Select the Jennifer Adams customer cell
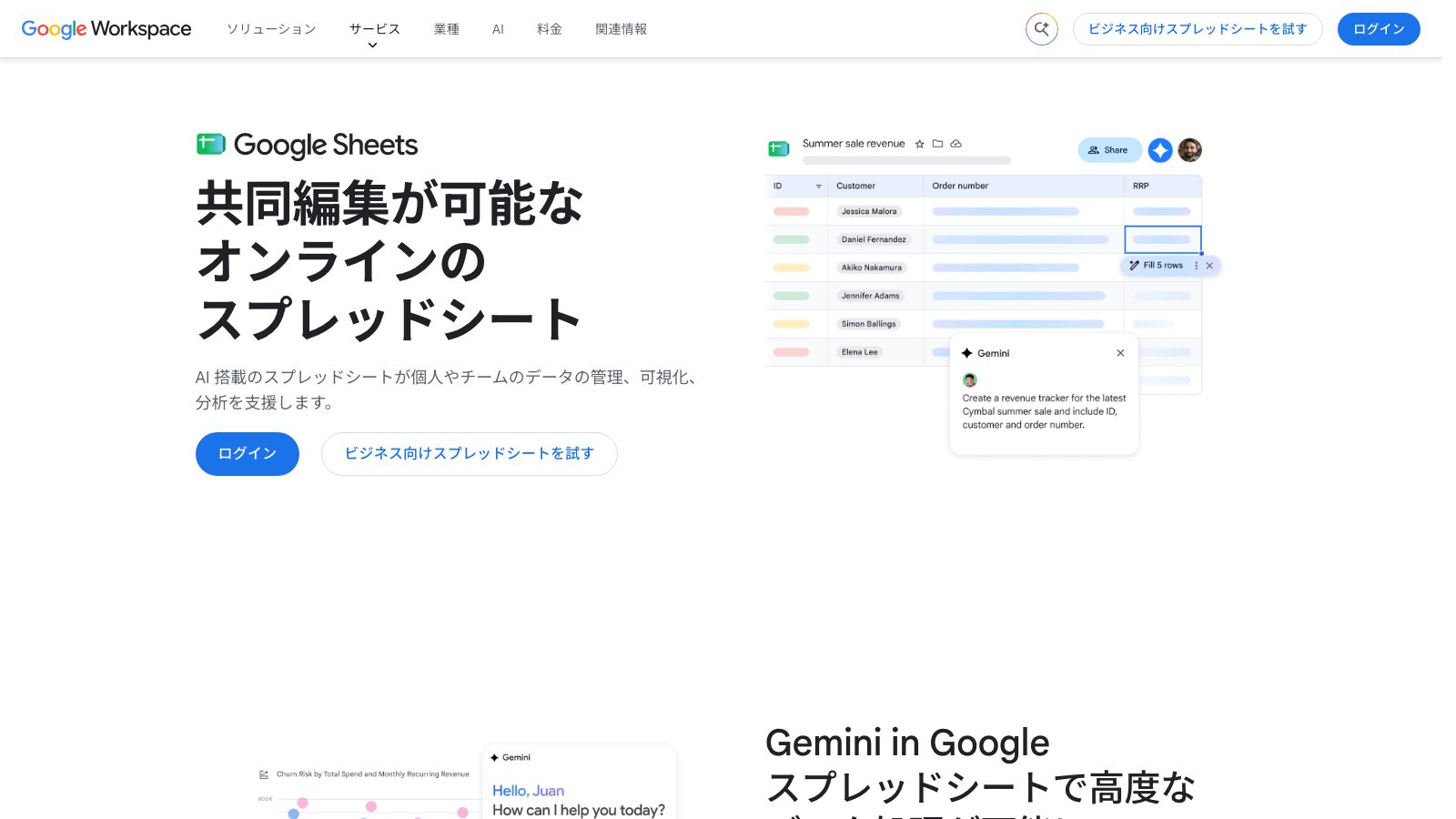The height and width of the screenshot is (819, 1456). coord(870,296)
